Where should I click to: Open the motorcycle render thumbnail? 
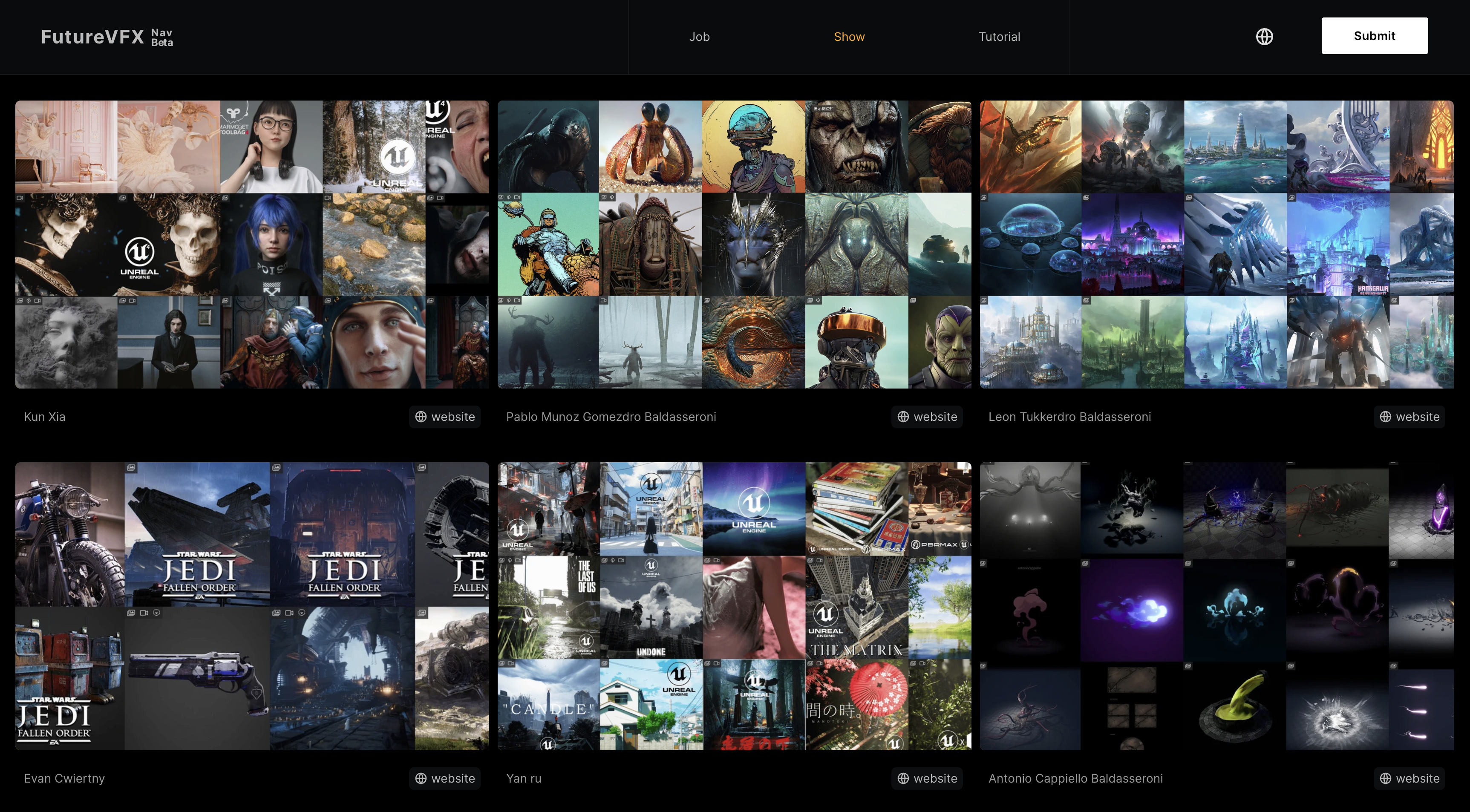(69, 534)
